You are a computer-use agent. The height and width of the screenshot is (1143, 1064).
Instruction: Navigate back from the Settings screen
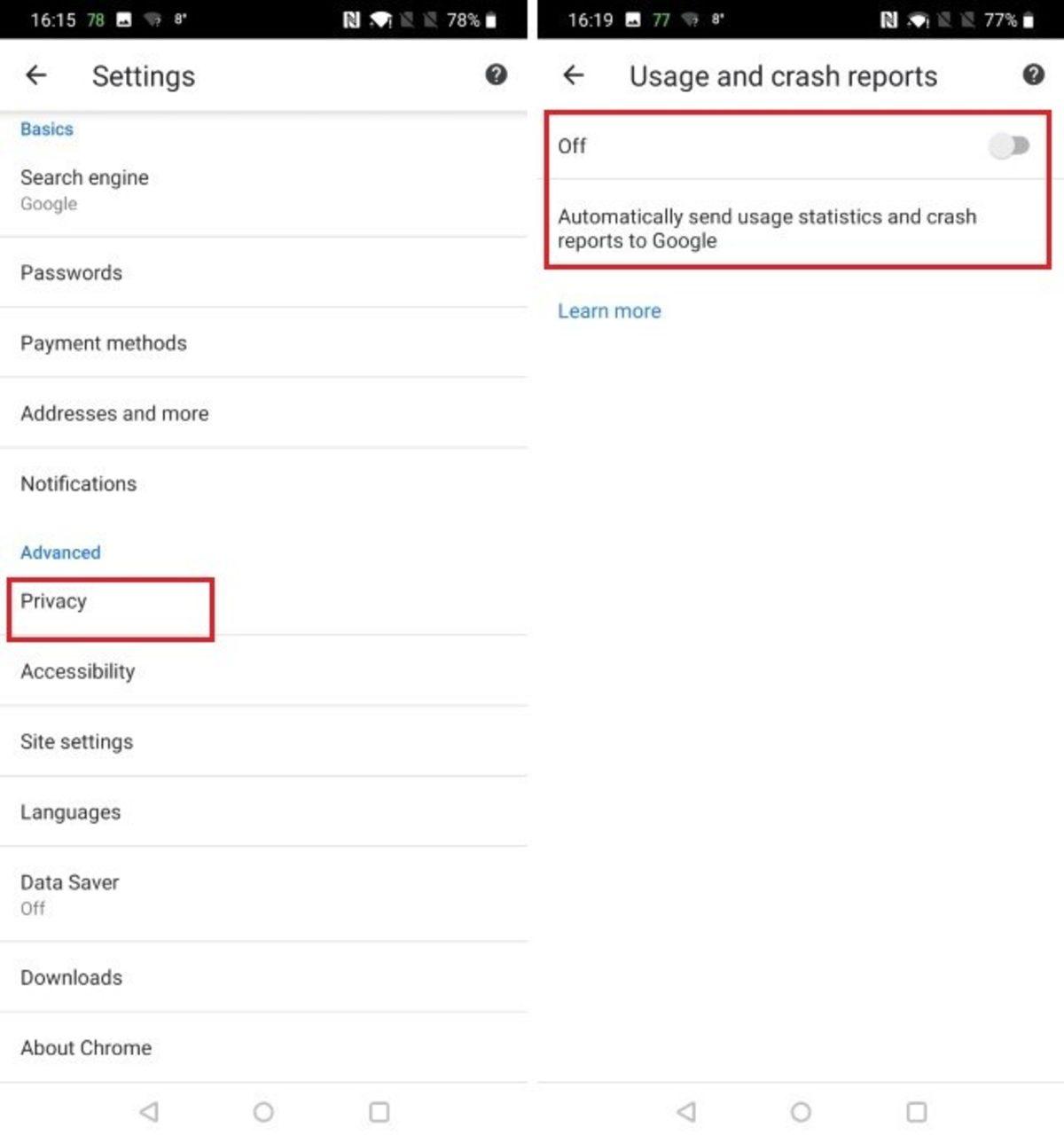coord(35,75)
